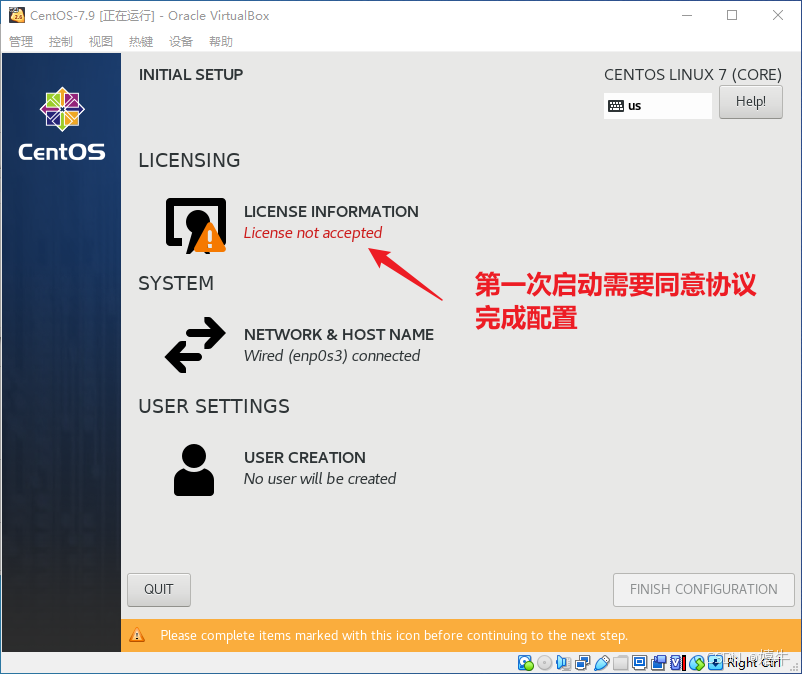The height and width of the screenshot is (674, 802).
Task: Click the recording status icon
Action: (659, 663)
